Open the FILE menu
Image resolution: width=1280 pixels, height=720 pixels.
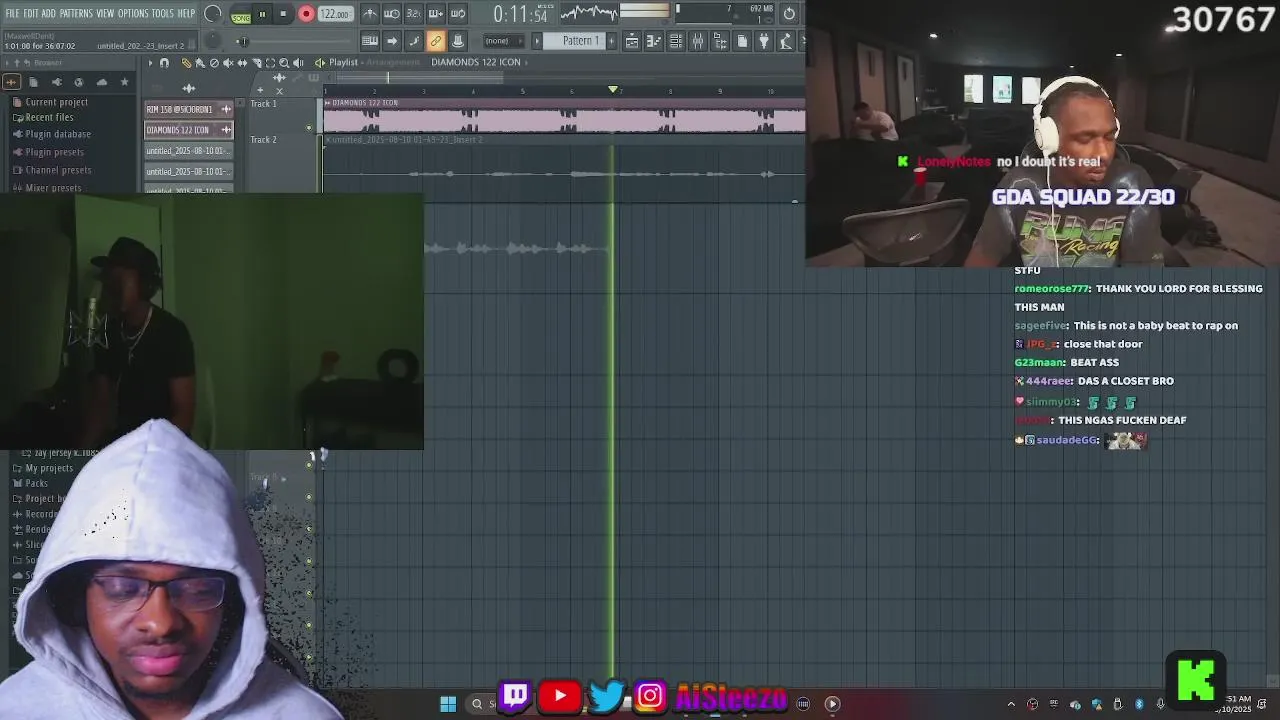pos(12,13)
